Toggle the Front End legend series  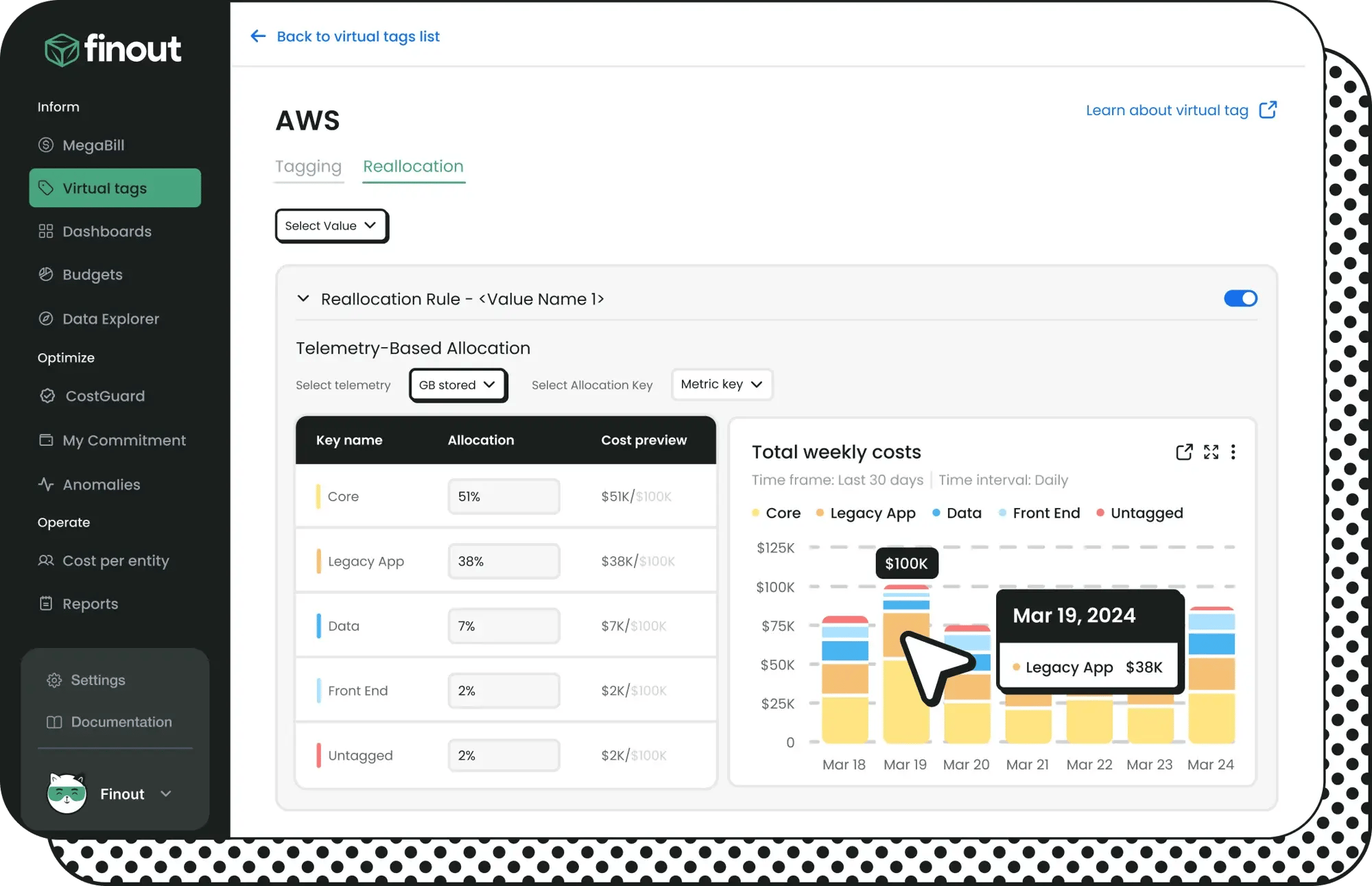coord(1039,513)
